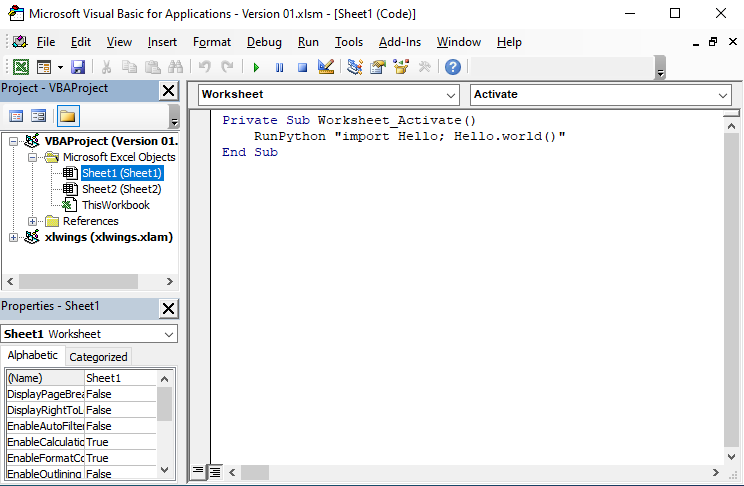Image resolution: width=744 pixels, height=486 pixels.
Task: Click the EnableAutoFilter False value
Action: (121, 426)
